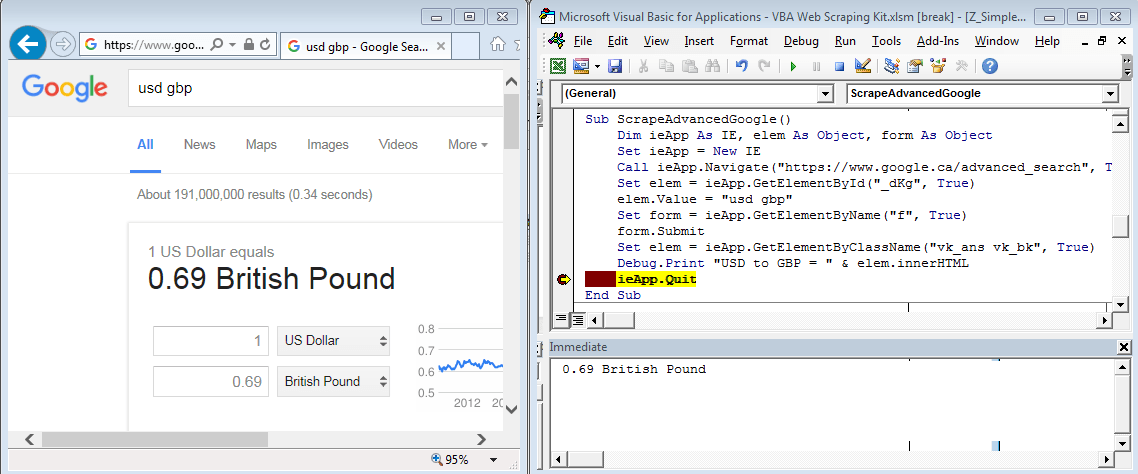
Task: Click the Cut scissors icon
Action: point(643,66)
